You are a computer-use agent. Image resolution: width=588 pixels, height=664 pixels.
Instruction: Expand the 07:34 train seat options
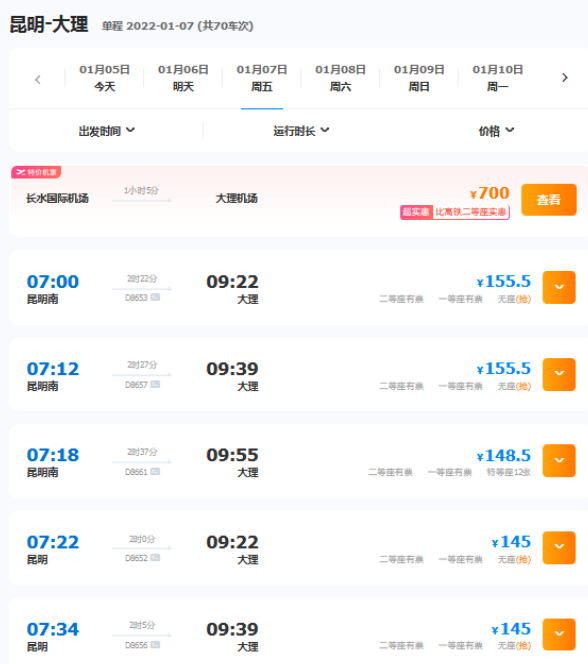[x=559, y=634]
